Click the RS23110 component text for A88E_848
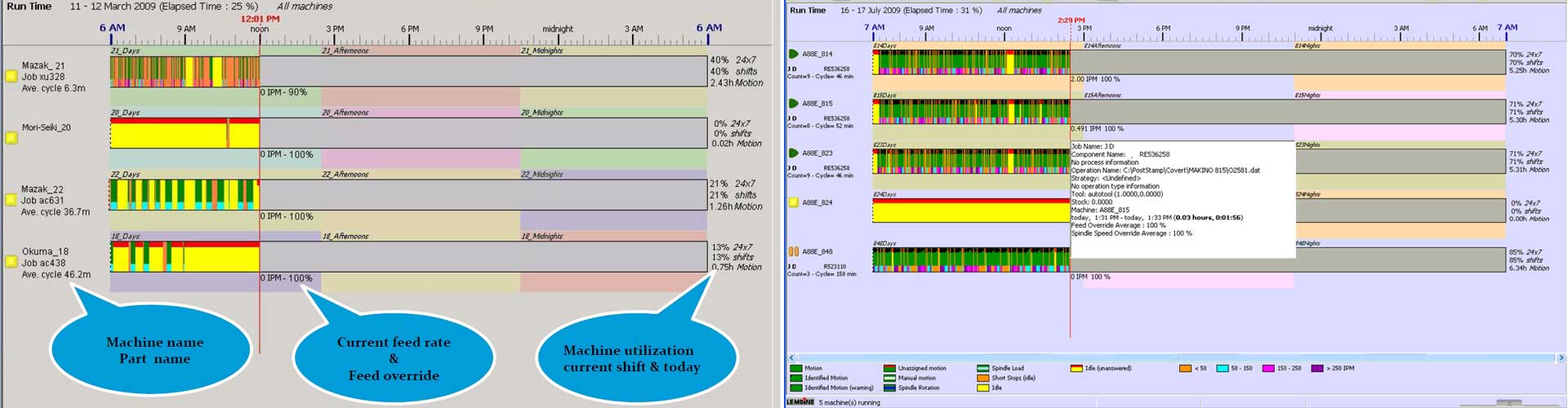The width and height of the screenshot is (1568, 408). pyautogui.click(x=835, y=266)
